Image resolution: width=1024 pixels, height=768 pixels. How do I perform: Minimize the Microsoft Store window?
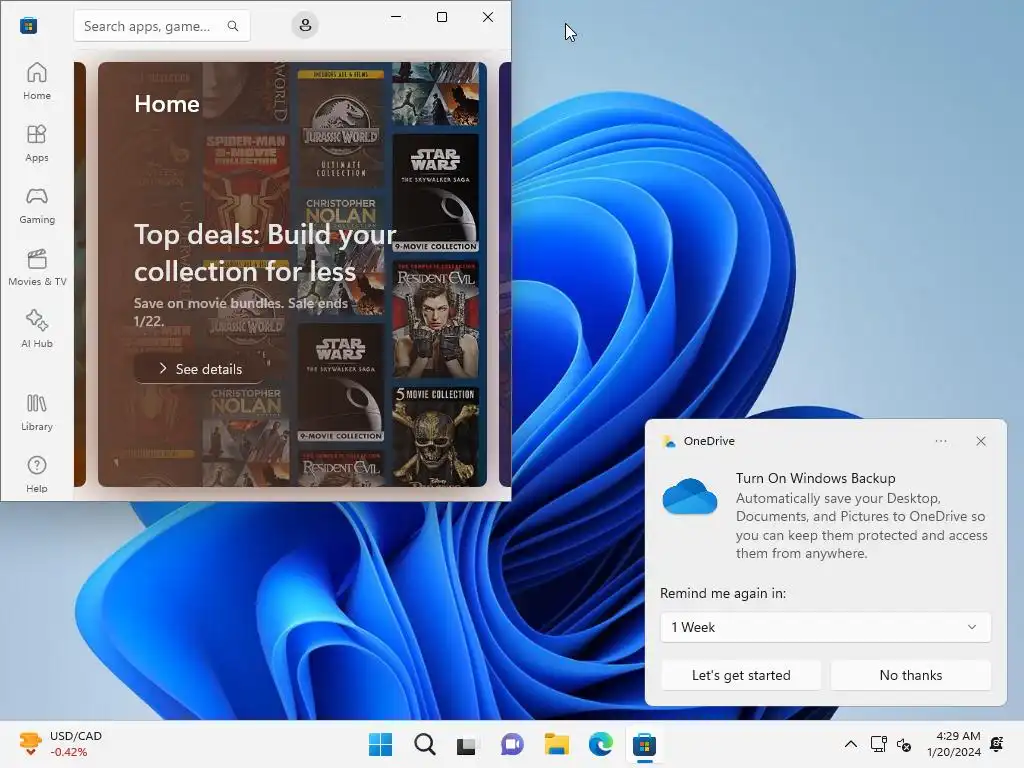pyautogui.click(x=396, y=17)
